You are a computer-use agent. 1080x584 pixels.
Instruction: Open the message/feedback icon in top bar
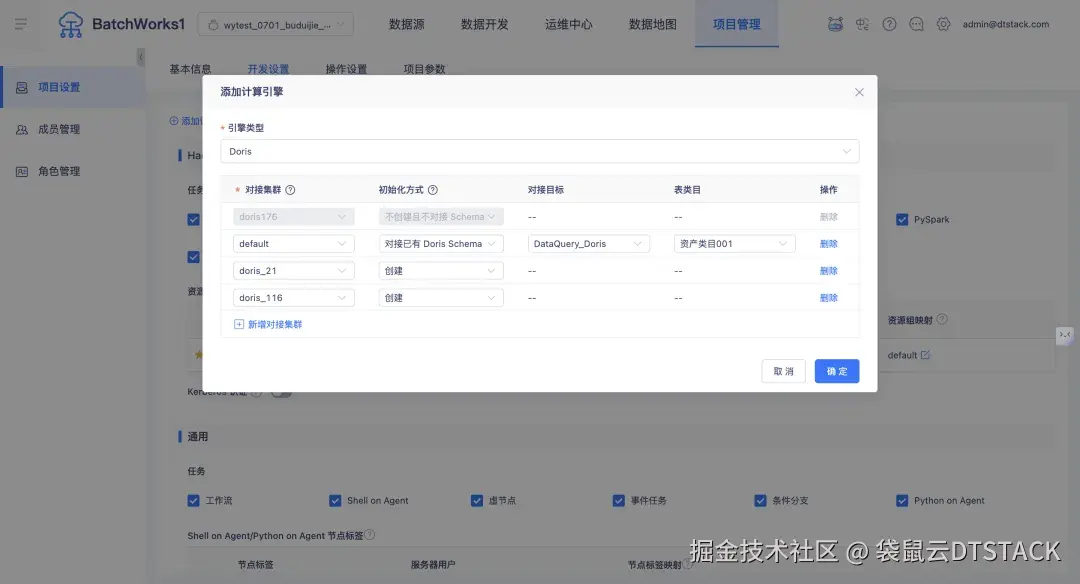(x=916, y=24)
